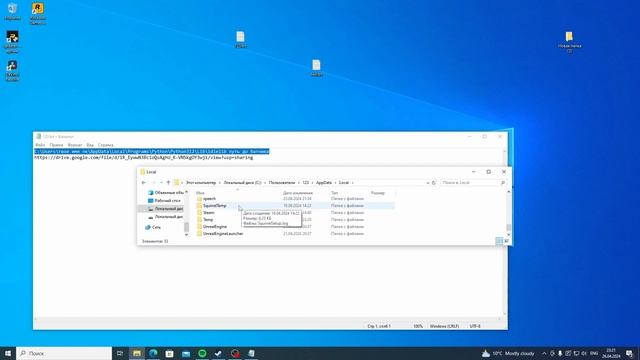Open the Формат menu in Notepad
The height and width of the screenshot is (360, 640).
pos(75,145)
